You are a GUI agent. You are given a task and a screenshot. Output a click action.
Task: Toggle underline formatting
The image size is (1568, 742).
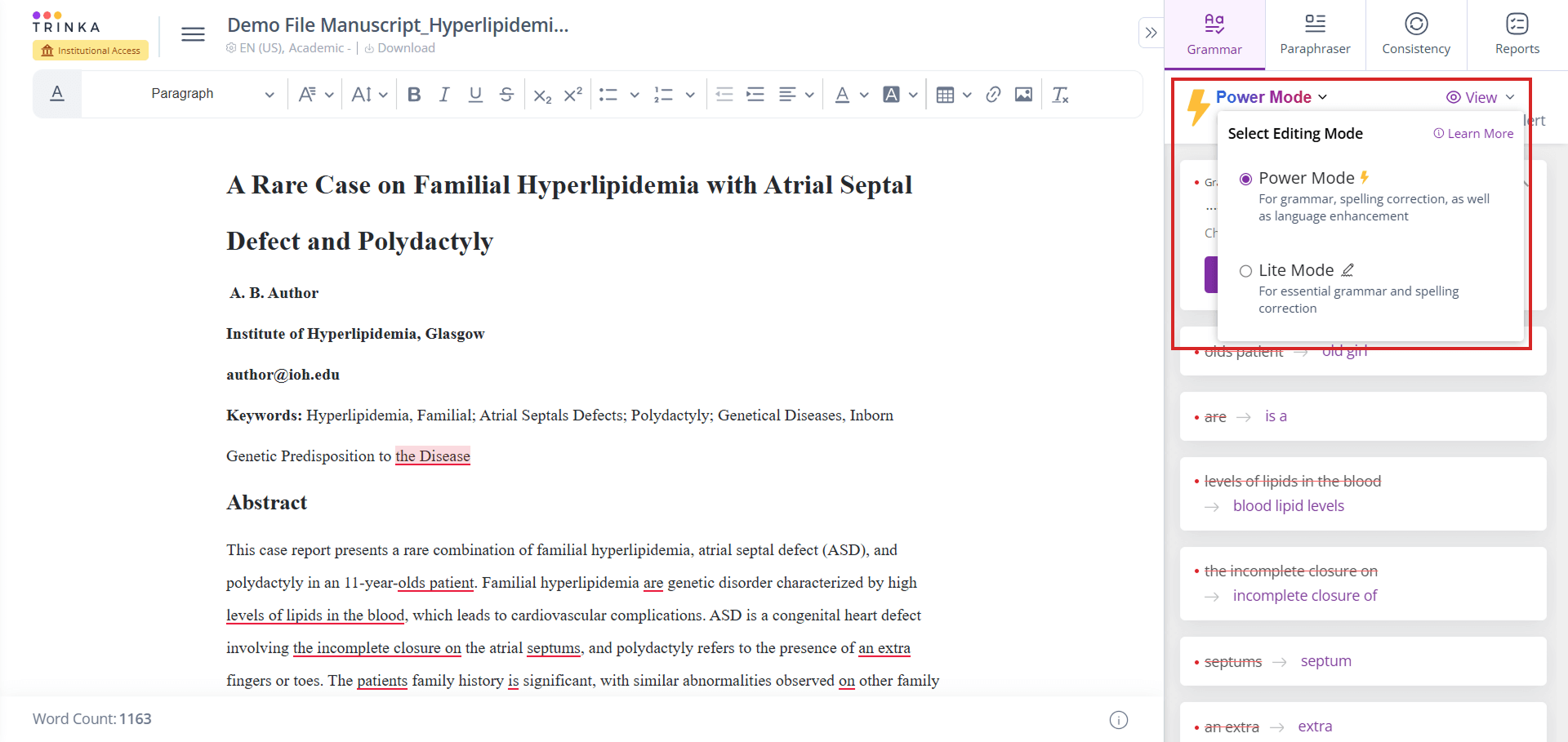pos(475,95)
